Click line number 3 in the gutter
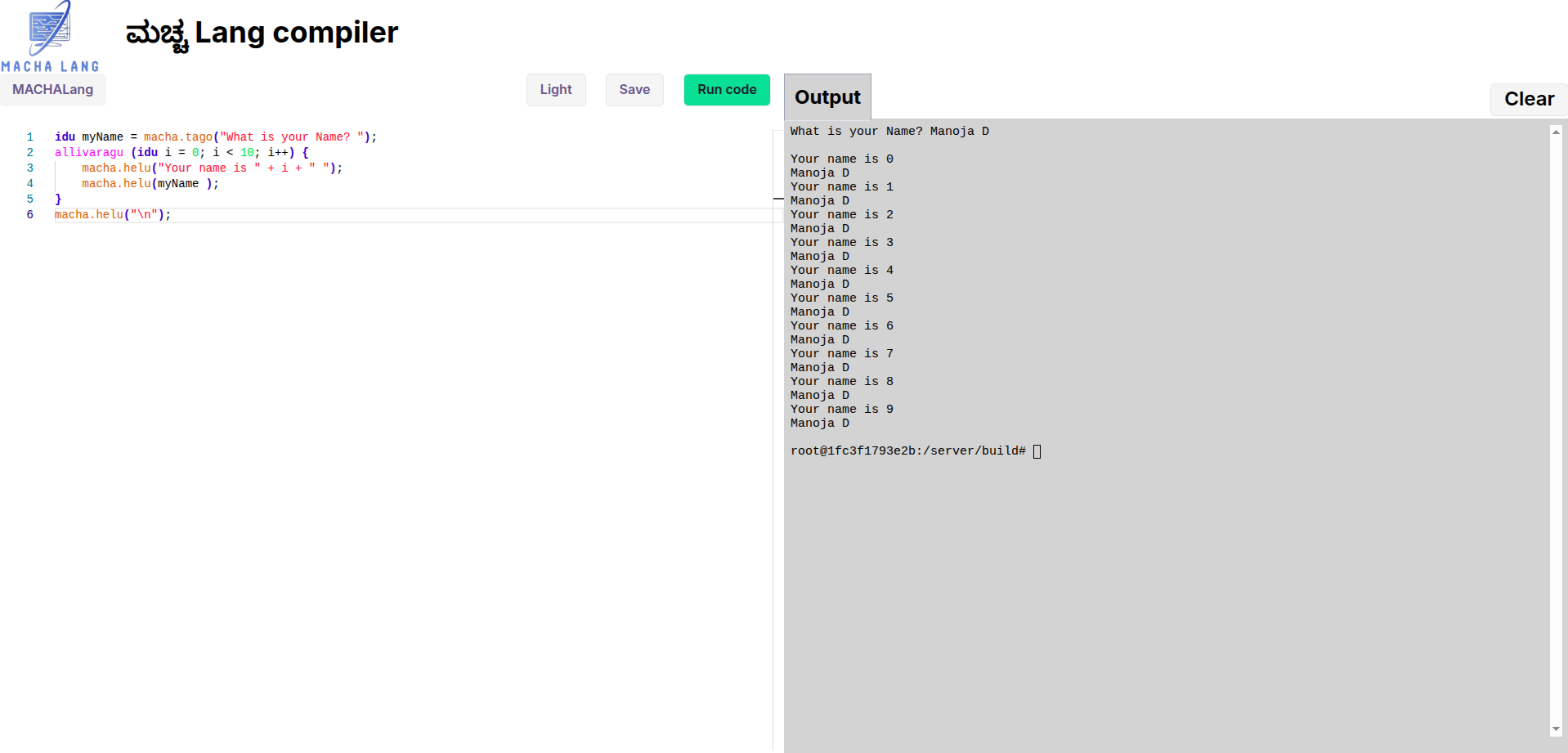Image resolution: width=1568 pixels, height=753 pixels. coord(30,168)
